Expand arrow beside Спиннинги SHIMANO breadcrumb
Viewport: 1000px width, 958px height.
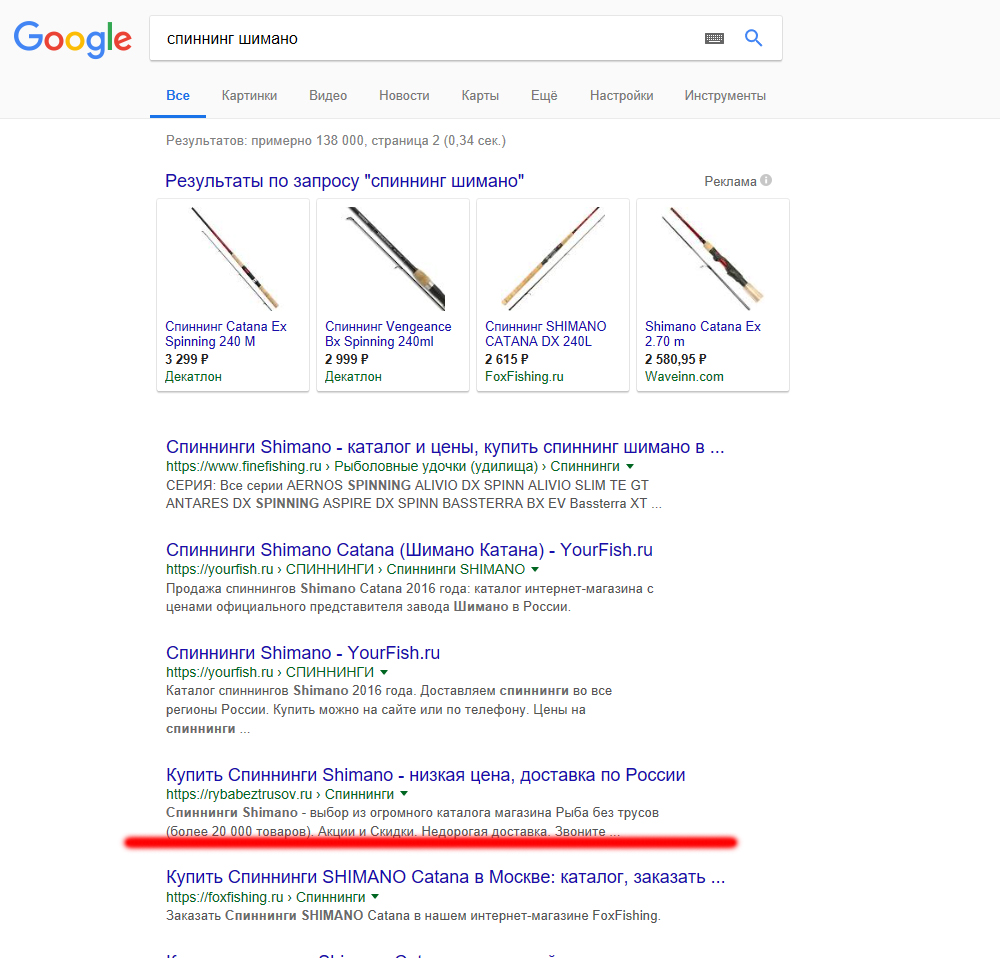coord(535,570)
